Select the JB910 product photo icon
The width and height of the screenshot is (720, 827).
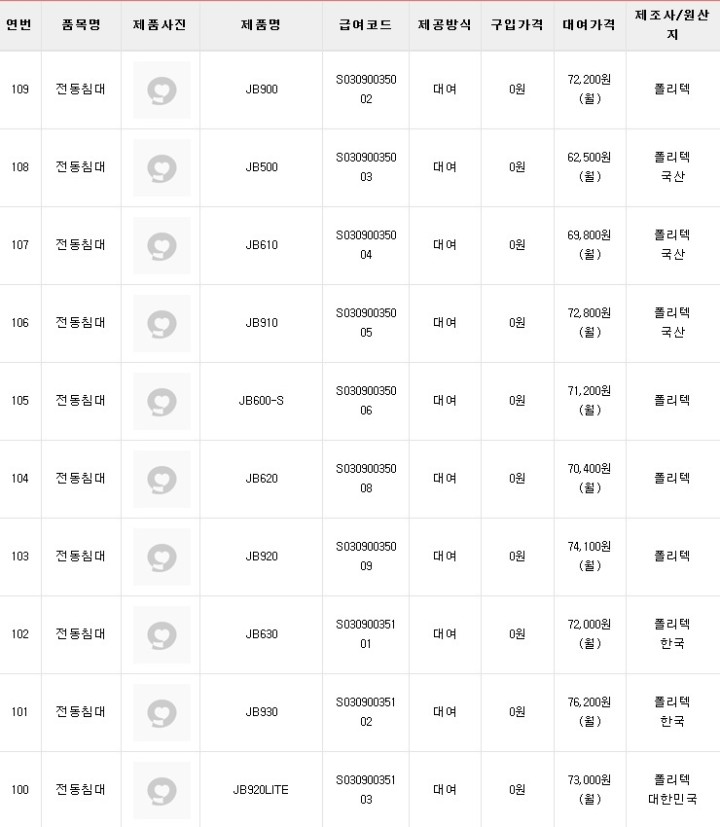(x=161, y=323)
